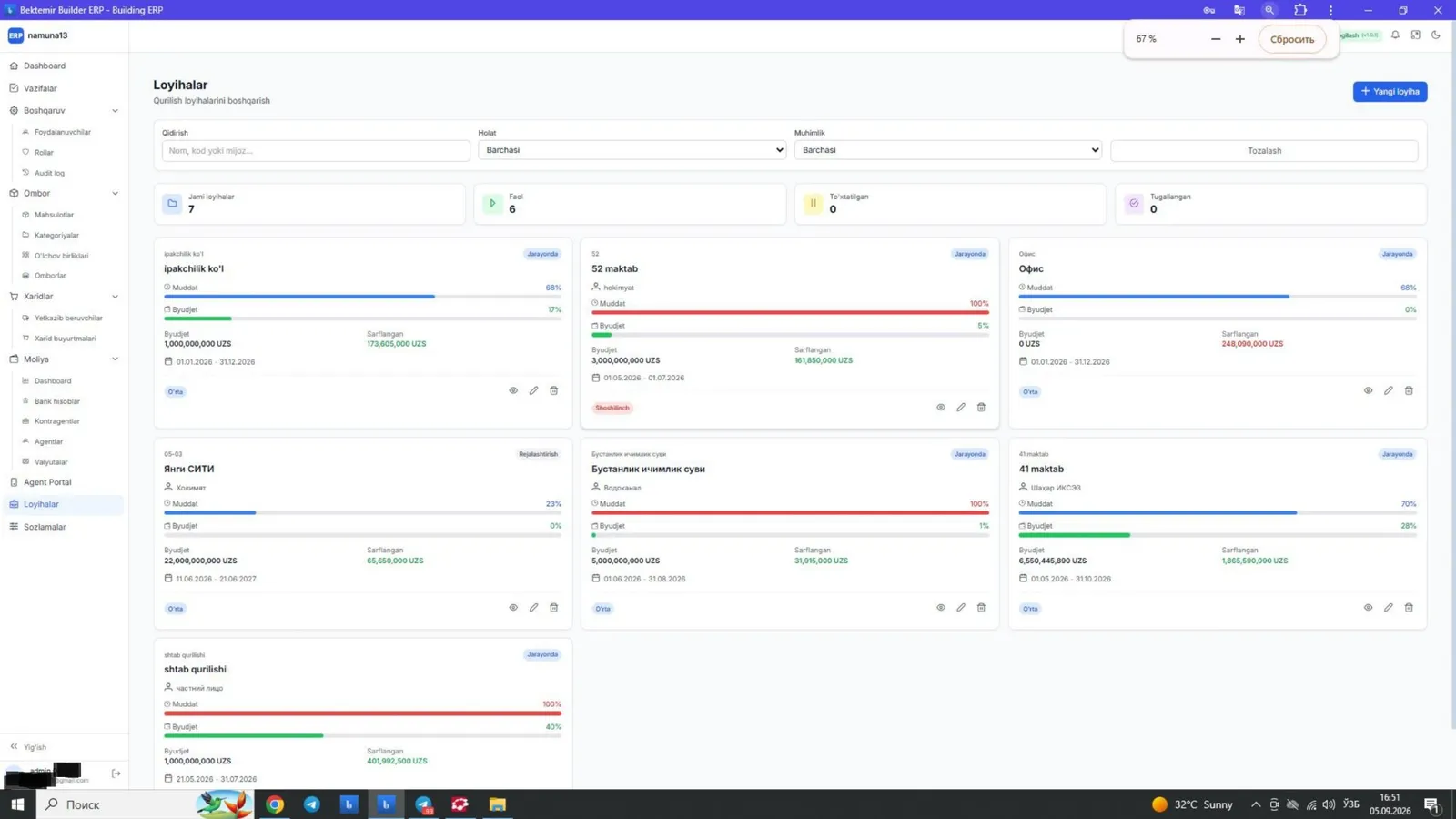Viewport: 1456px width, 819px height.
Task: Delete the 52 maktab project via trash icon
Action: pos(981,407)
